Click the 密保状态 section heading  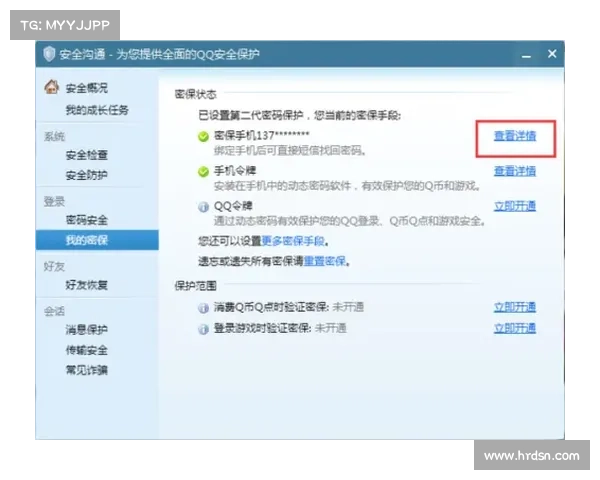coord(196,94)
